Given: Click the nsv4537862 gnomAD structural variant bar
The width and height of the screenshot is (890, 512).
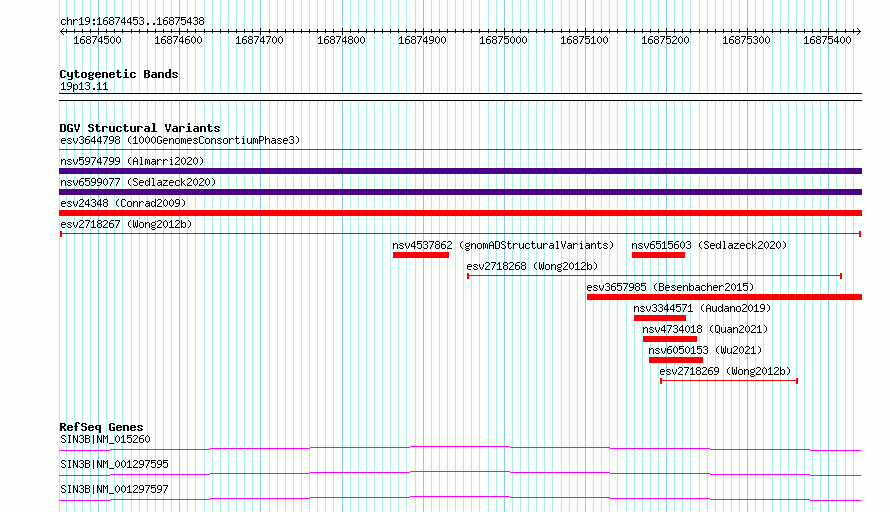Looking at the screenshot, I should point(421,255).
